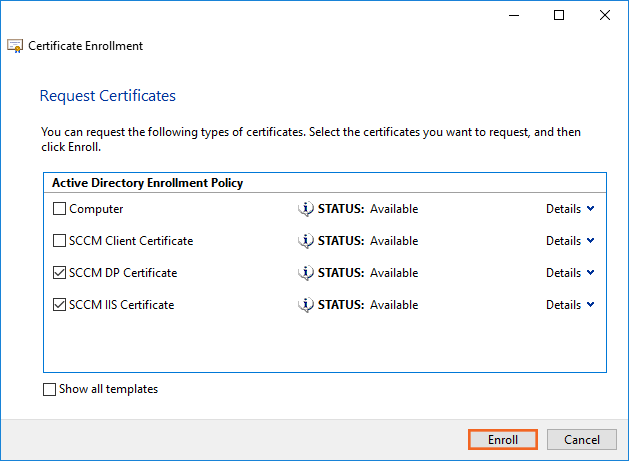
Task: Select the SCCM IIS Certificate label
Action: (x=121, y=305)
